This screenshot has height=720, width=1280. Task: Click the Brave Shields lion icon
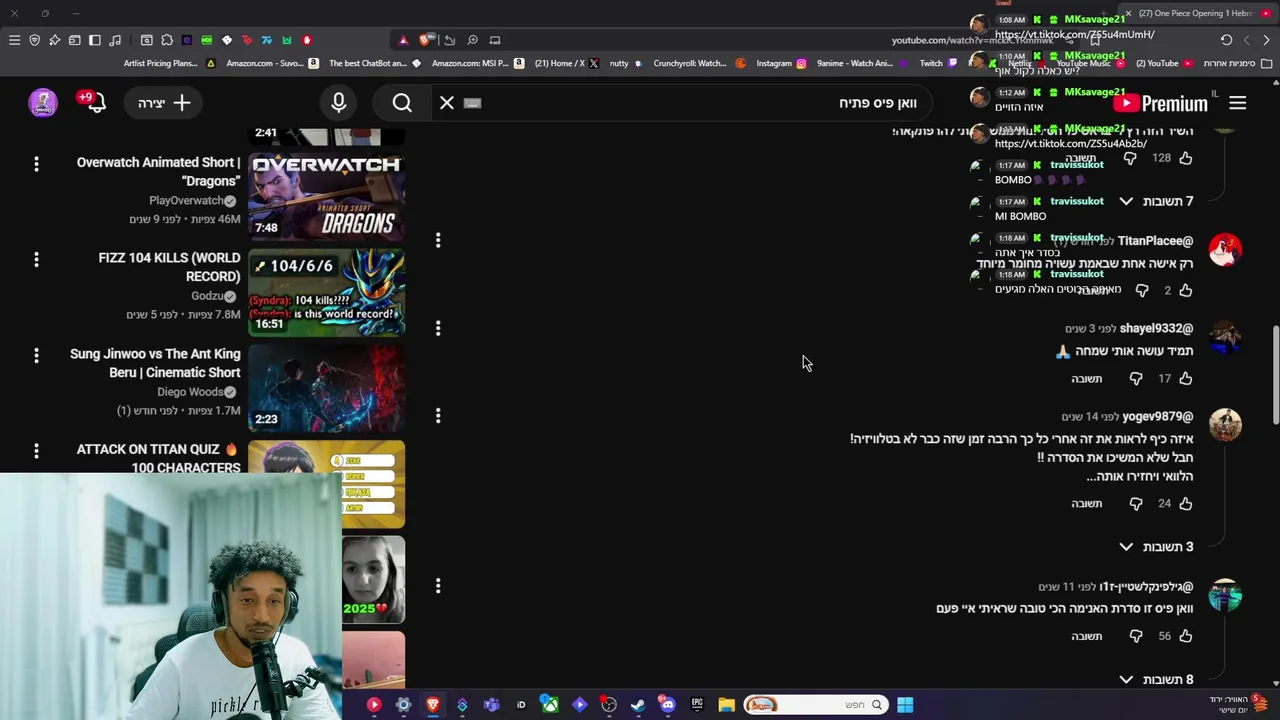[427, 40]
